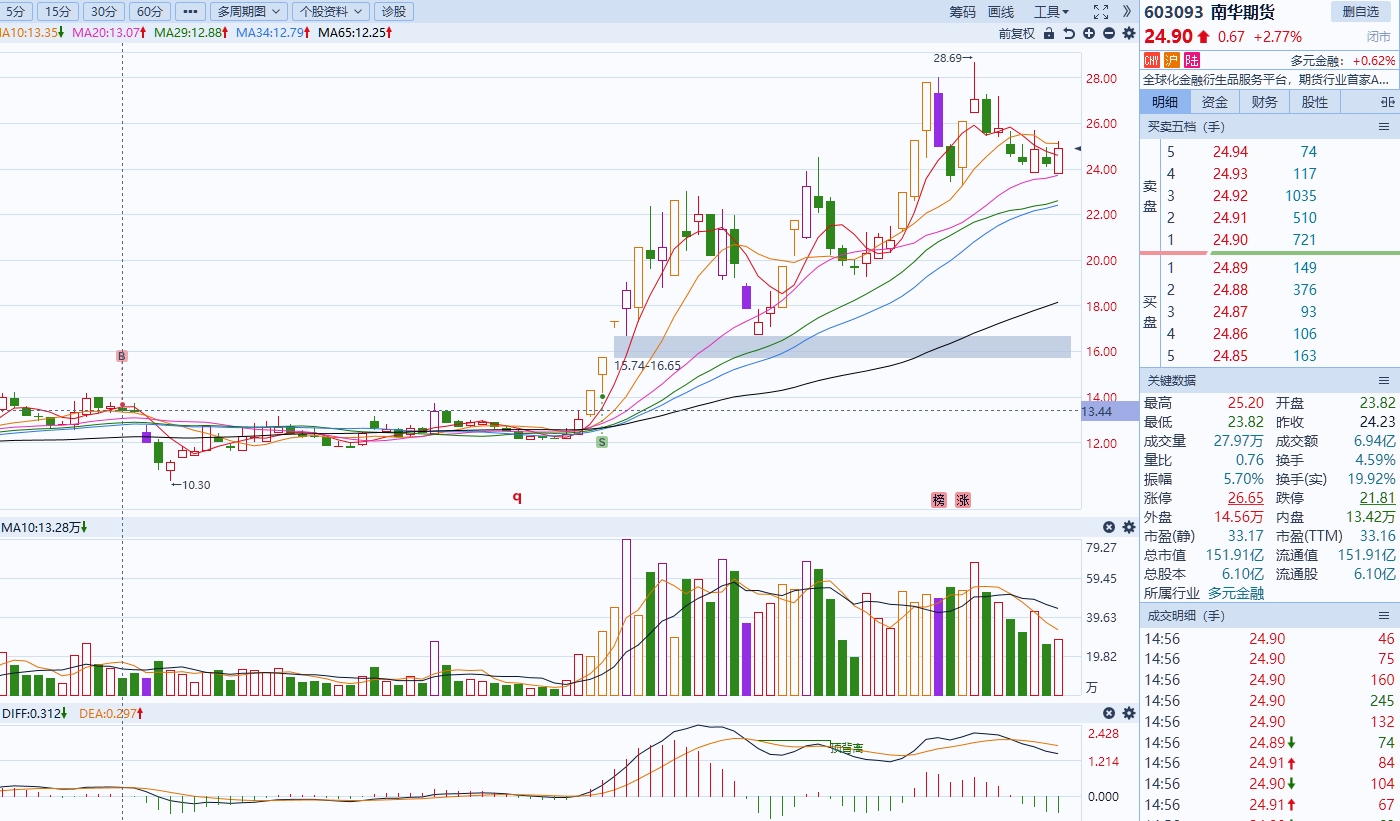
Task: Click the 删自选 button
Action: tap(1361, 12)
